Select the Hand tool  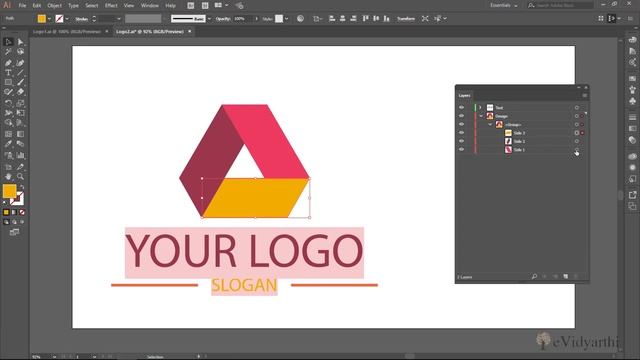[x=8, y=176]
